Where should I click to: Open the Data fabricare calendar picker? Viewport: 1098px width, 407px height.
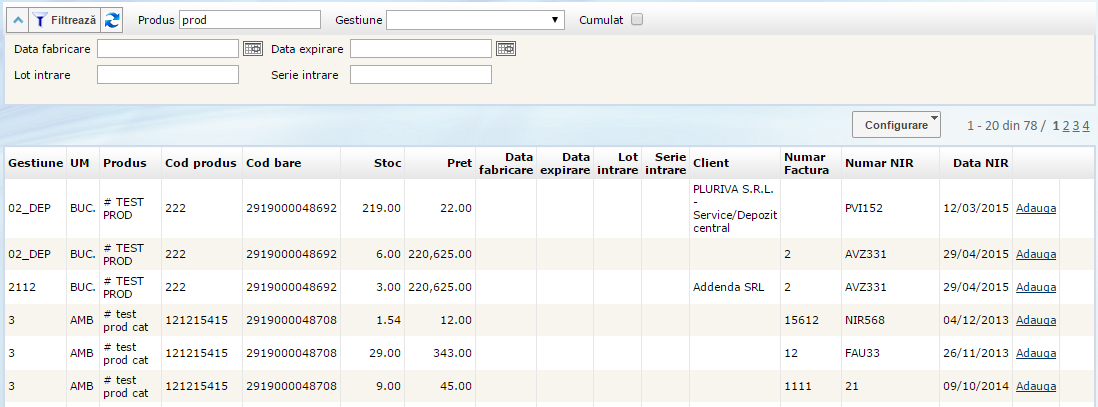pyautogui.click(x=253, y=48)
